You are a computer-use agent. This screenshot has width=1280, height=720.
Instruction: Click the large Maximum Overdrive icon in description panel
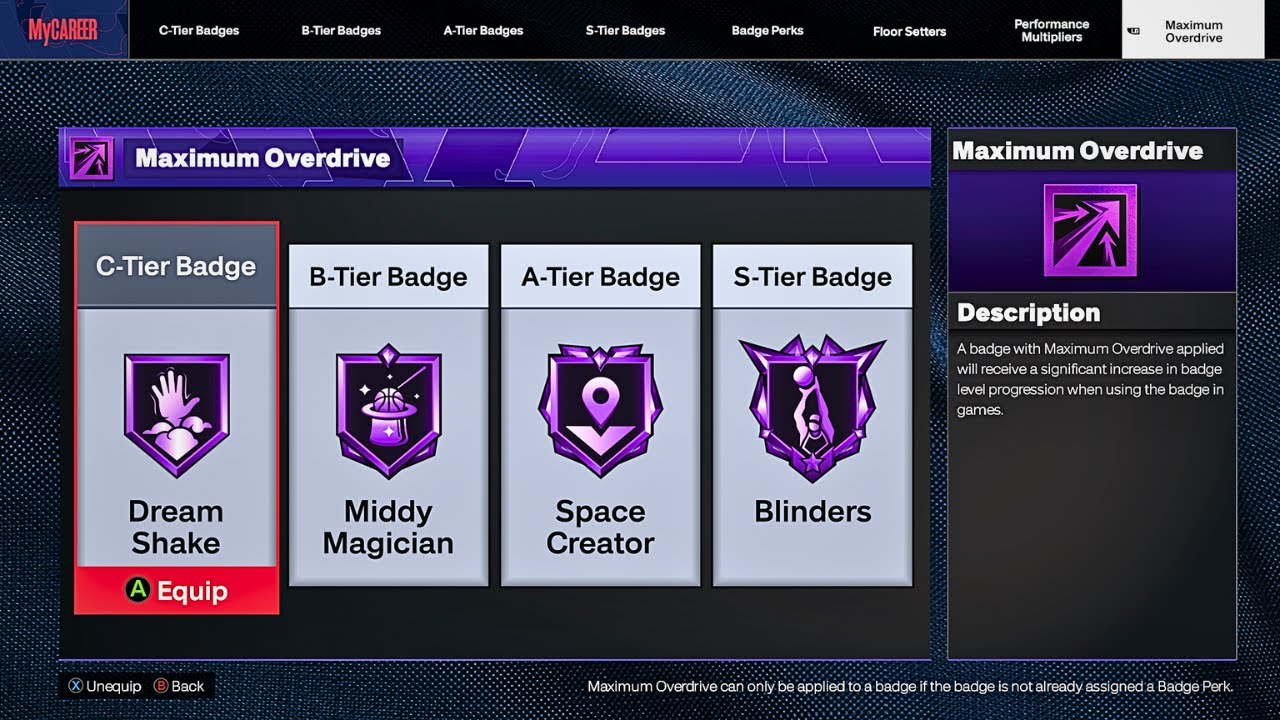pyautogui.click(x=1090, y=230)
